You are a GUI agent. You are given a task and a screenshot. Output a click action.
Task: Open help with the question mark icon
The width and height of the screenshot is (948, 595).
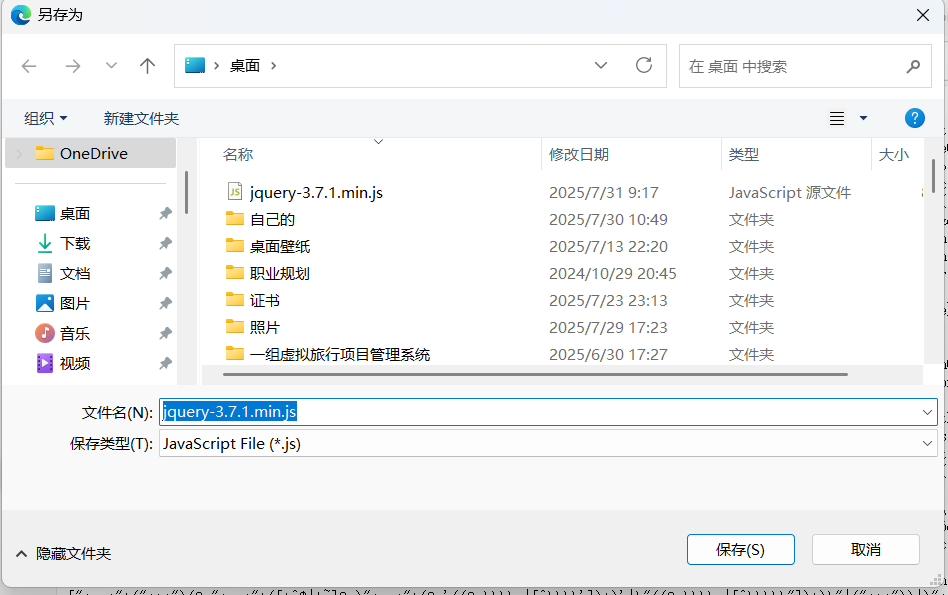[914, 118]
